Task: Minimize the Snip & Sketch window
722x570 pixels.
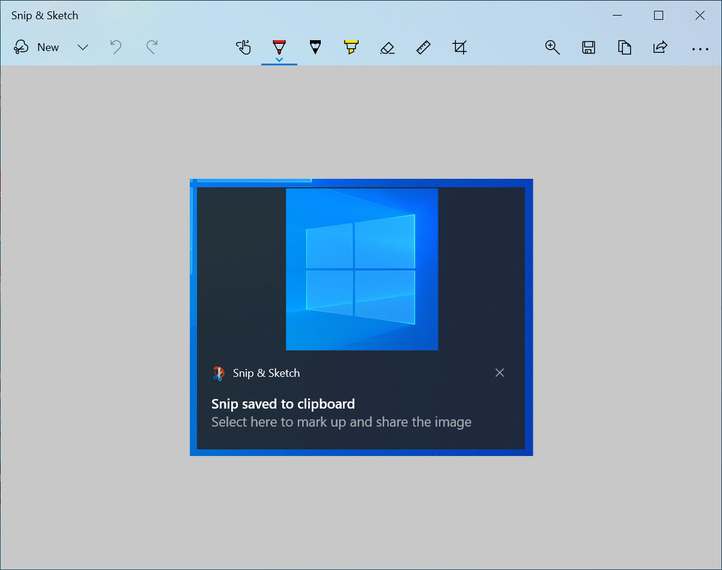Action: pos(616,15)
